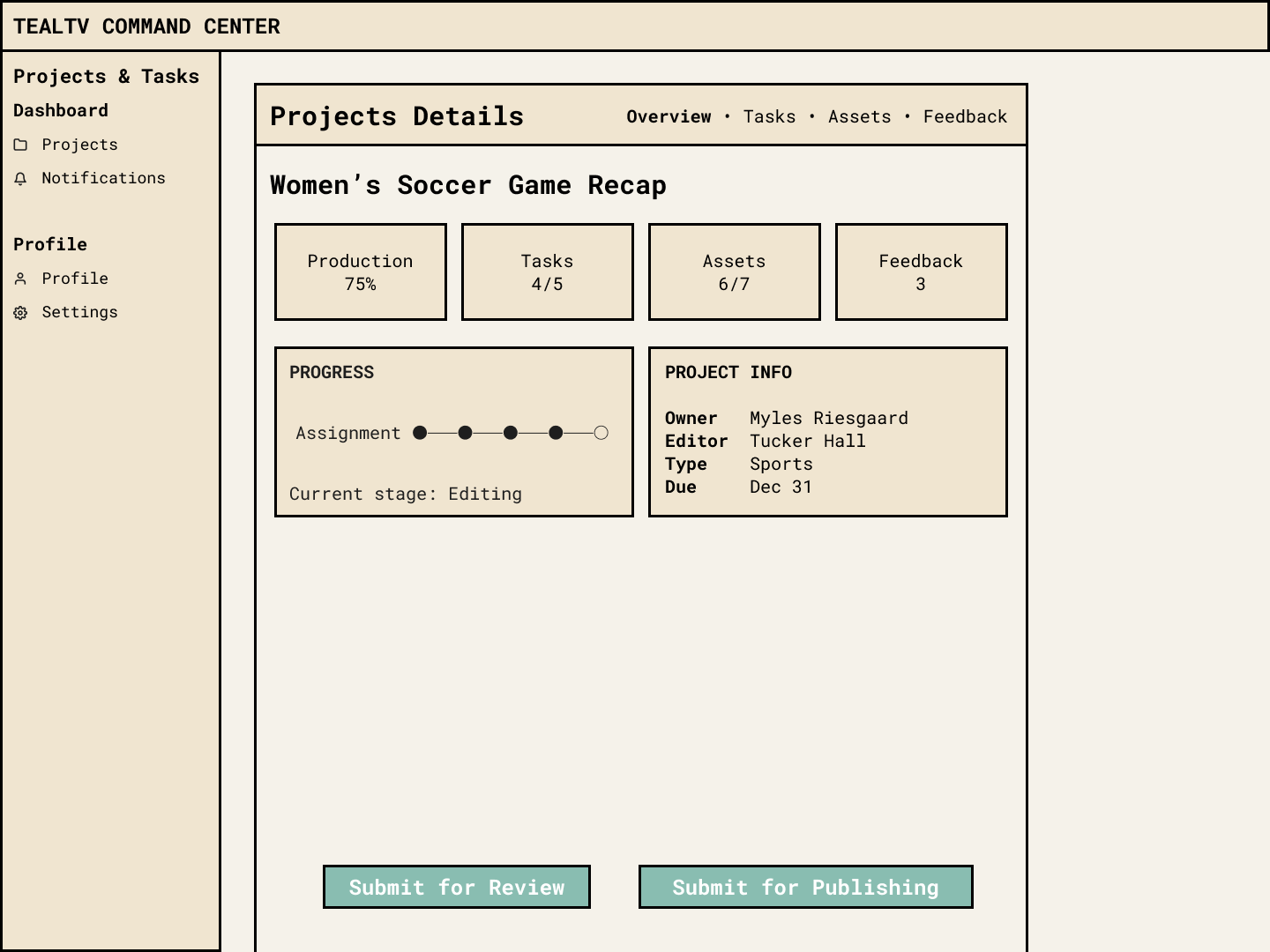Click the due date Dec 31

tap(781, 487)
